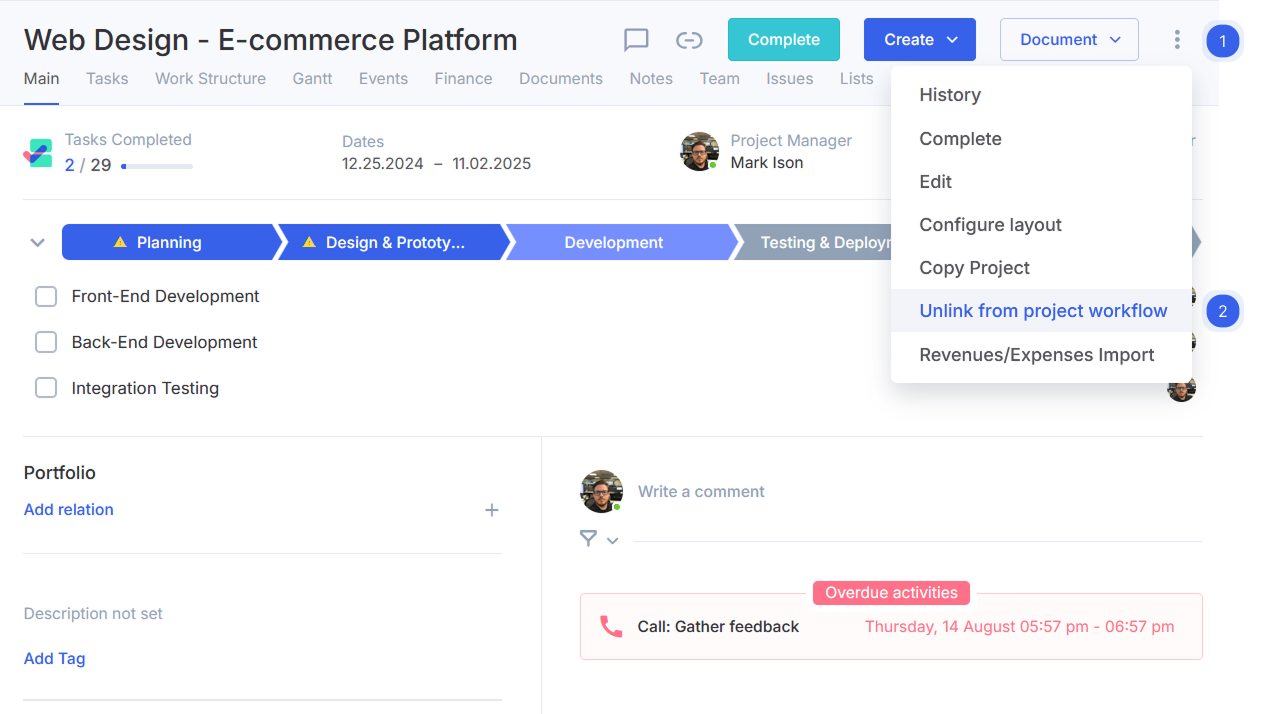1265x714 pixels.
Task: Expand the Document dropdown
Action: click(1069, 40)
